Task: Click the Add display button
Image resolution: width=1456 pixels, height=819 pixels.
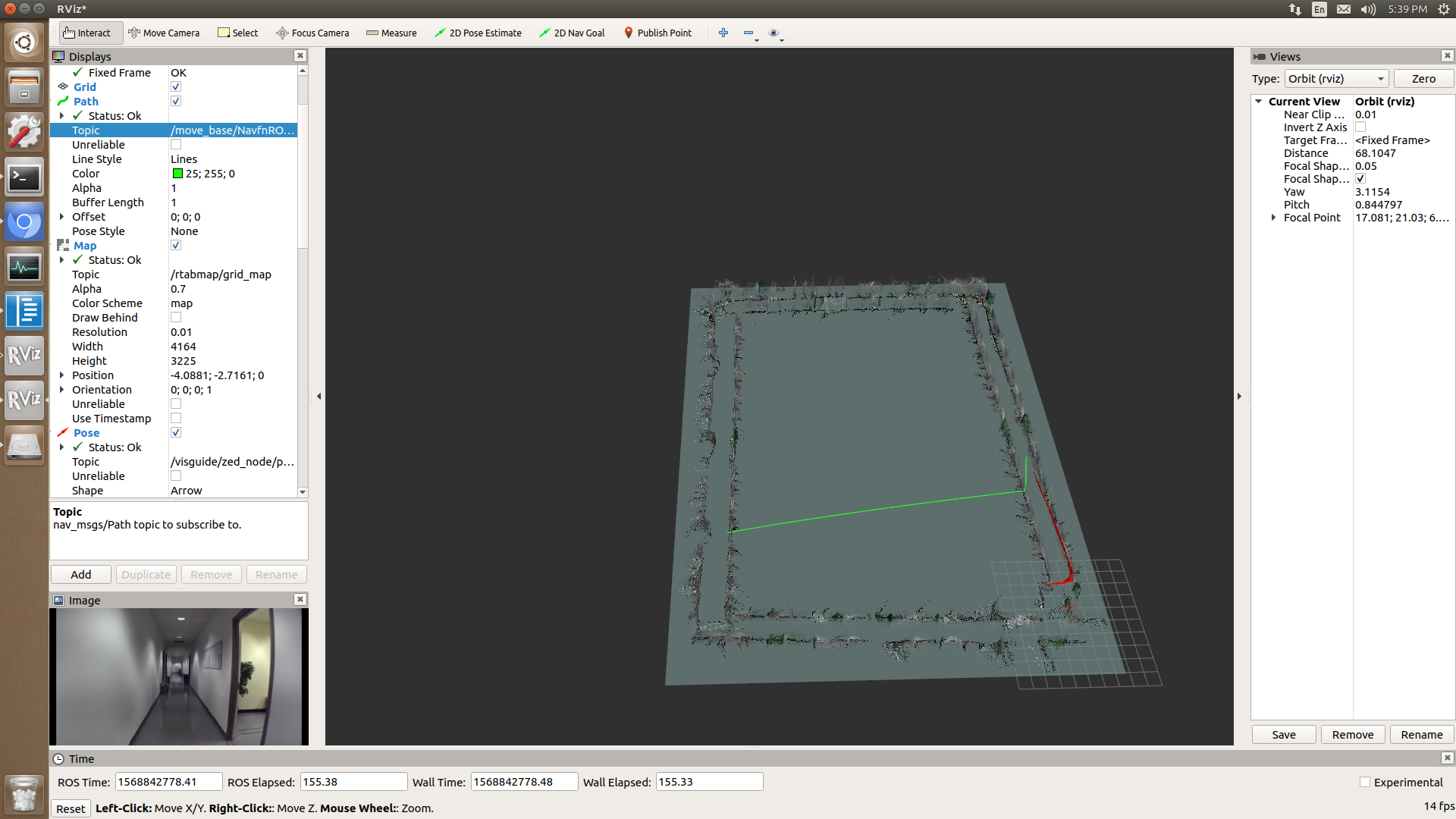Action: [x=81, y=575]
